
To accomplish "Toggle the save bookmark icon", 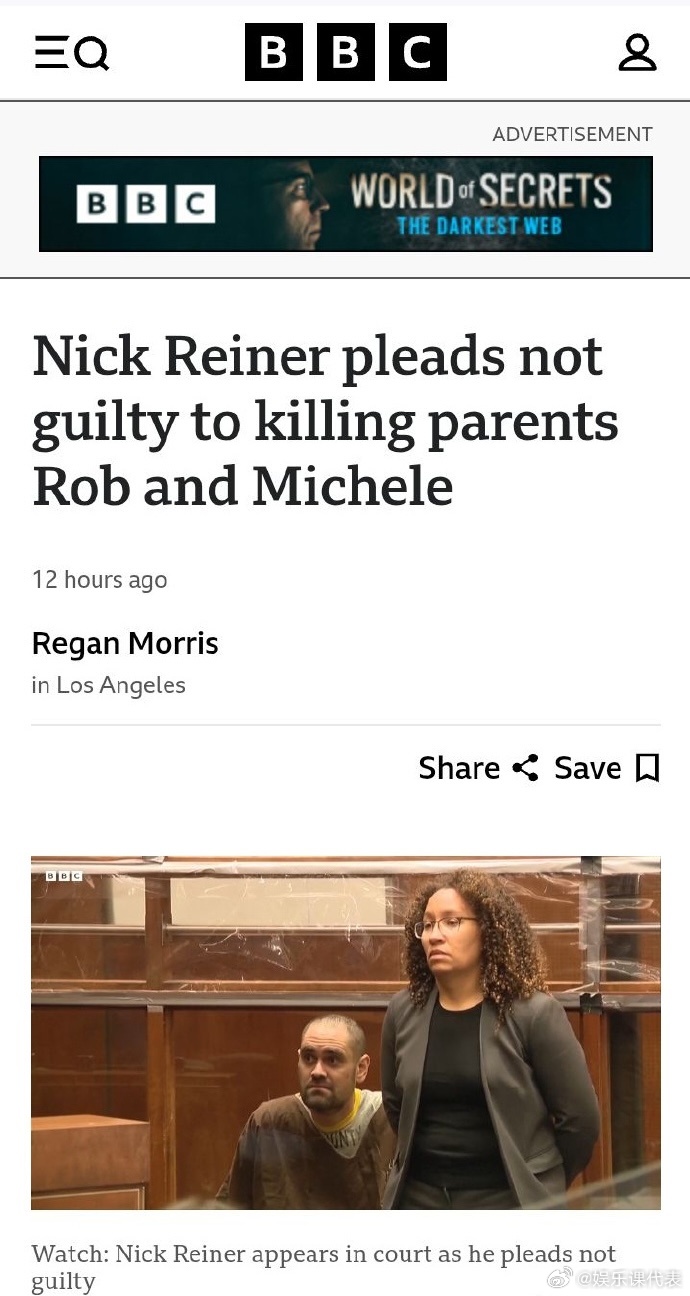I will click(648, 768).
